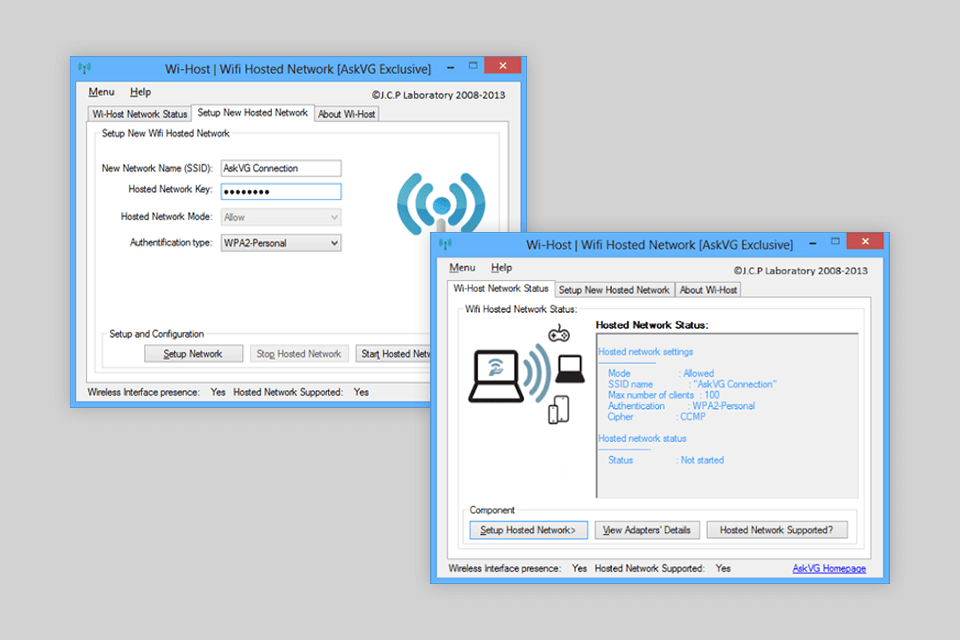
Task: Expand the Hosted Network Mode dropdown
Action: click(281, 217)
